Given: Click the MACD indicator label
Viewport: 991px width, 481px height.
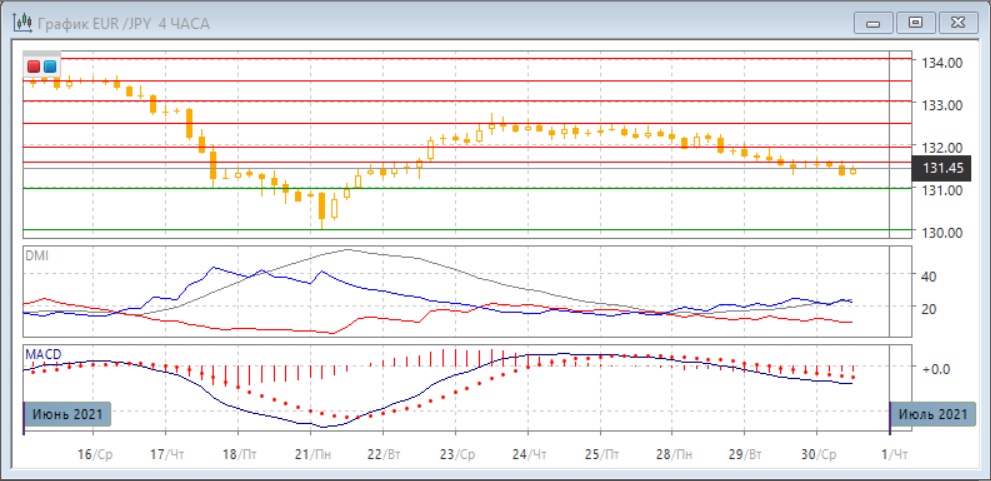Looking at the screenshot, I should click(42, 354).
